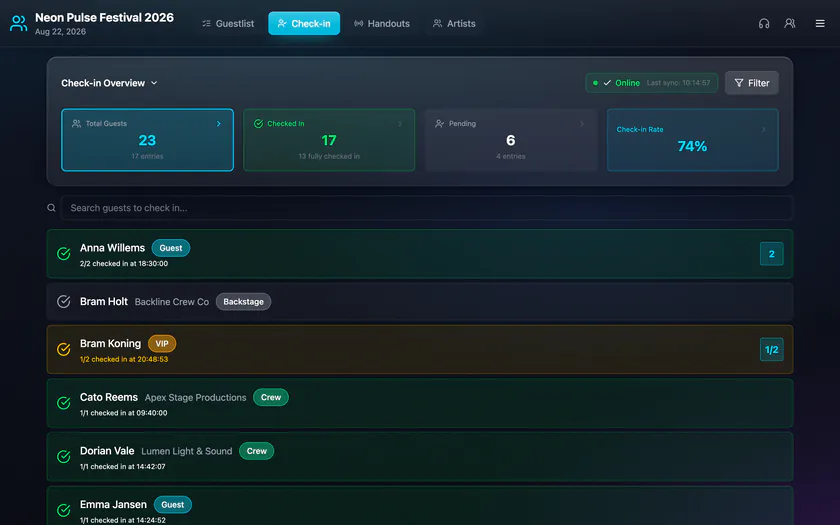Screen dimensions: 840x525
Task: Click the Handouts broadcast icon
Action: click(358, 24)
